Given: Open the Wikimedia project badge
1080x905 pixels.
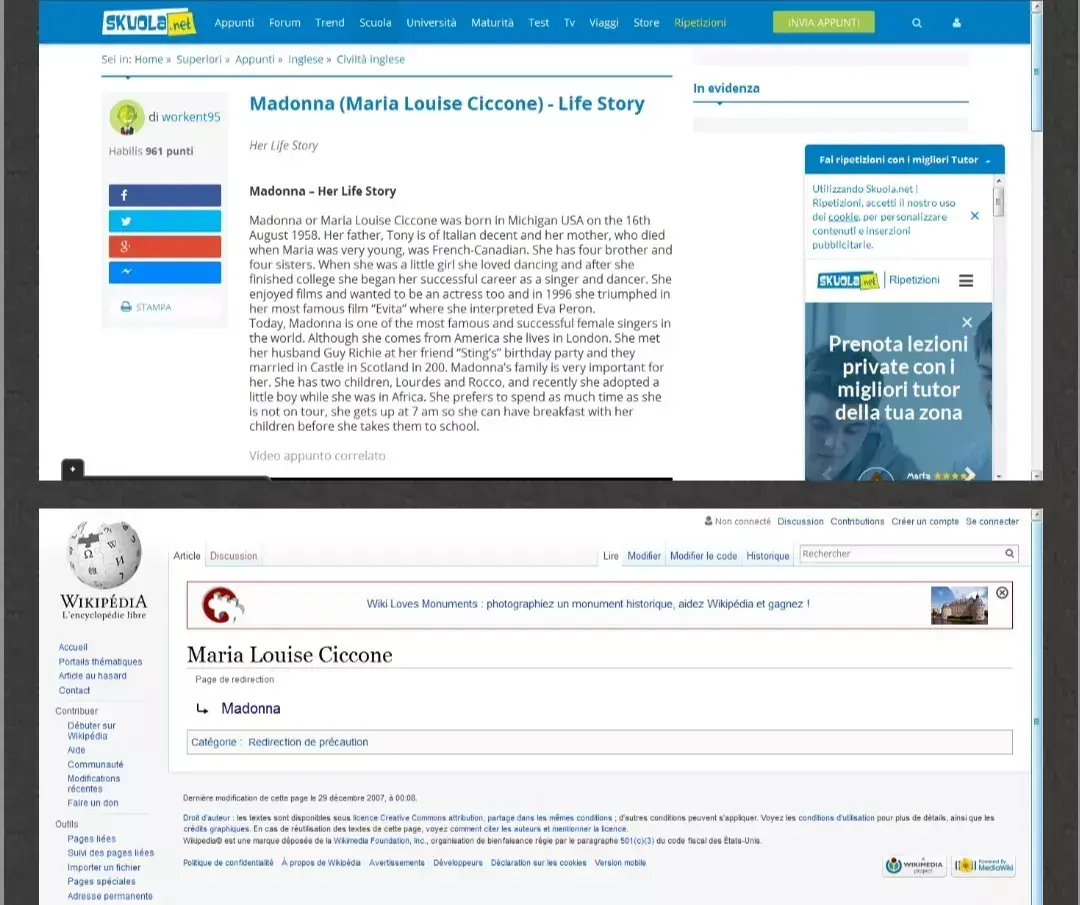Looking at the screenshot, I should point(915,866).
